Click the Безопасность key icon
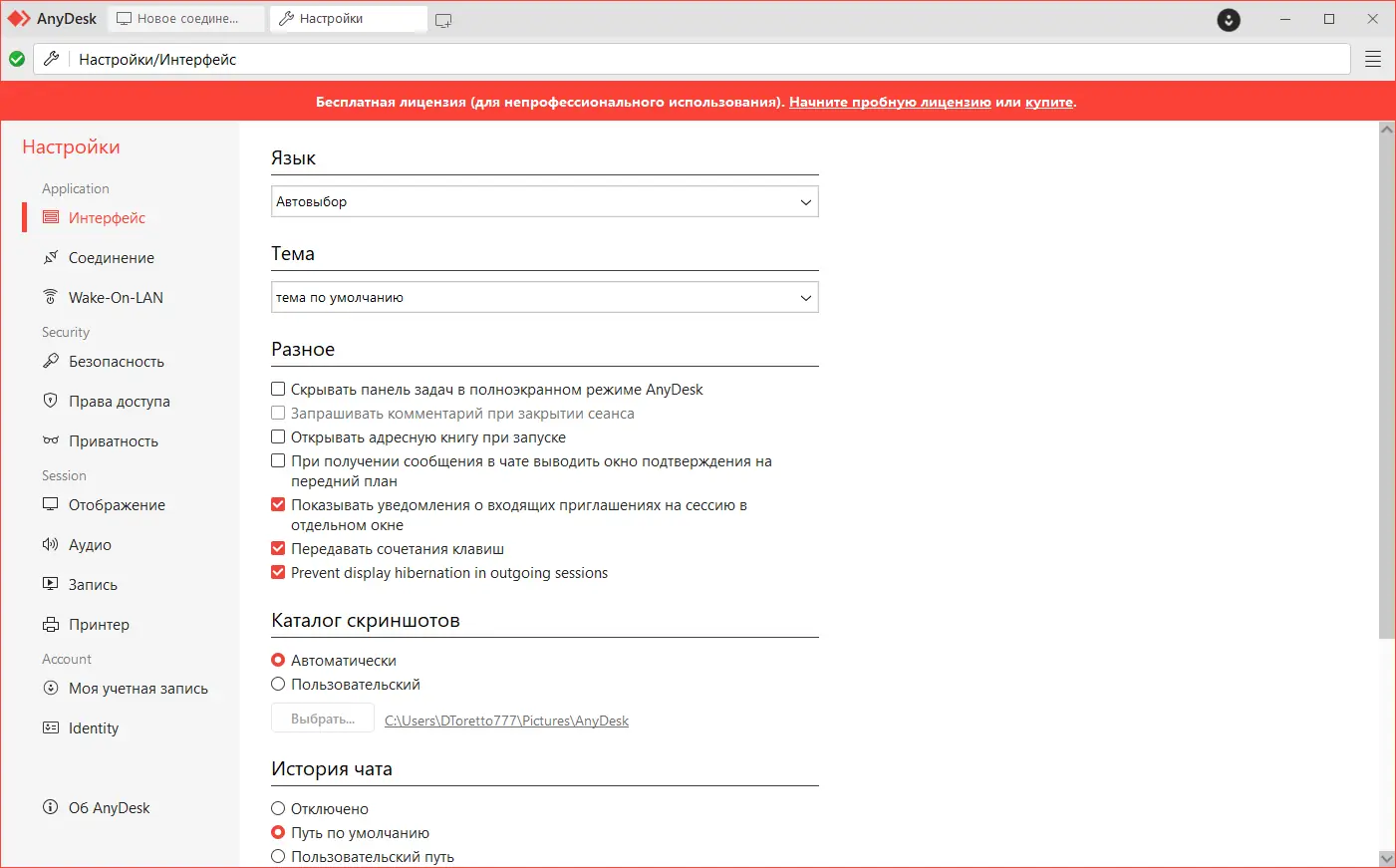The image size is (1396, 868). pos(51,361)
